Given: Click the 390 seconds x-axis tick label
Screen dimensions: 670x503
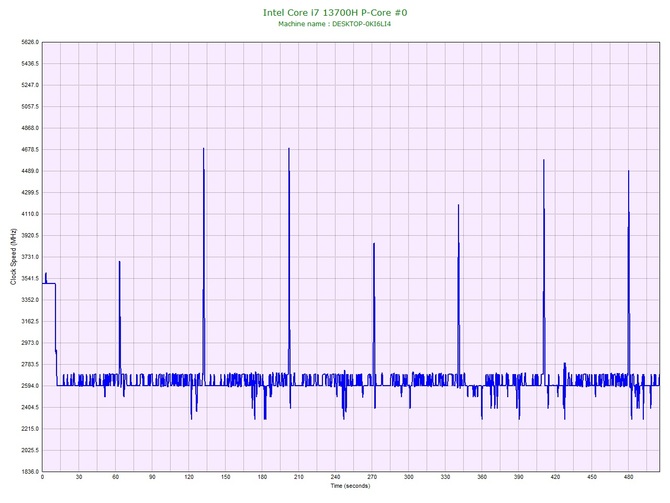Looking at the screenshot, I should [x=519, y=477].
